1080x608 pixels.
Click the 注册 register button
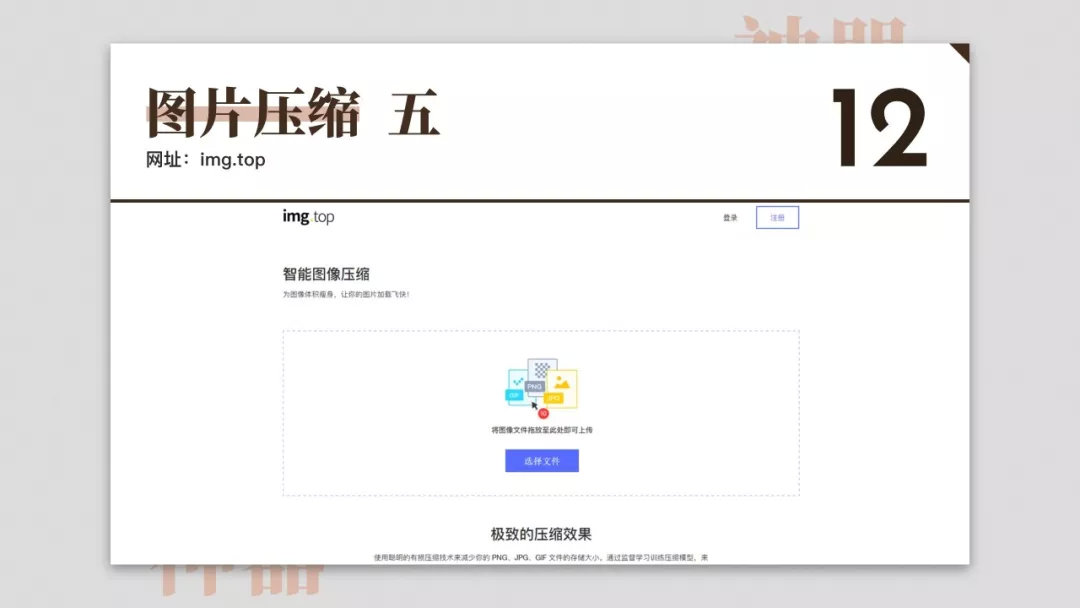(777, 218)
